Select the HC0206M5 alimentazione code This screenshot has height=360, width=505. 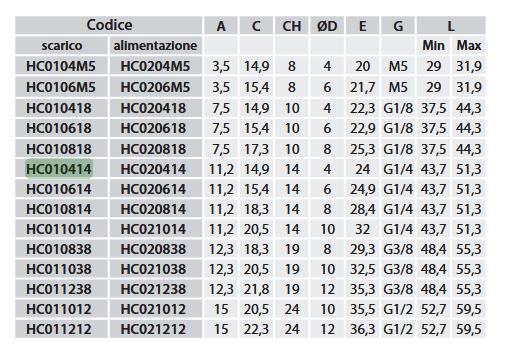[155, 87]
